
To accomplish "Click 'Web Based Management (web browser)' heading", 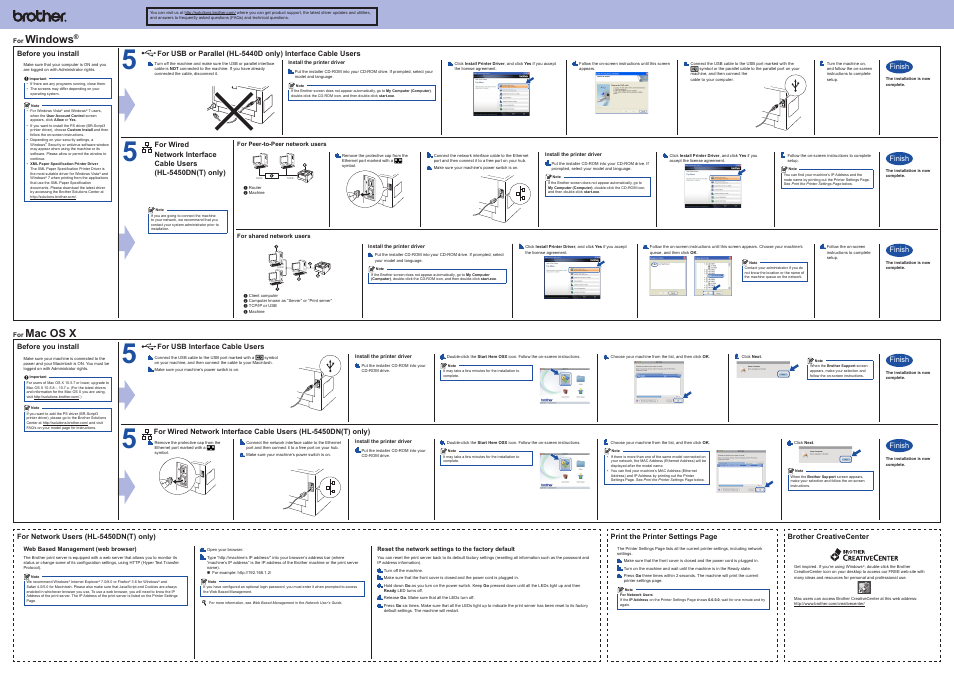I will (80, 549).
